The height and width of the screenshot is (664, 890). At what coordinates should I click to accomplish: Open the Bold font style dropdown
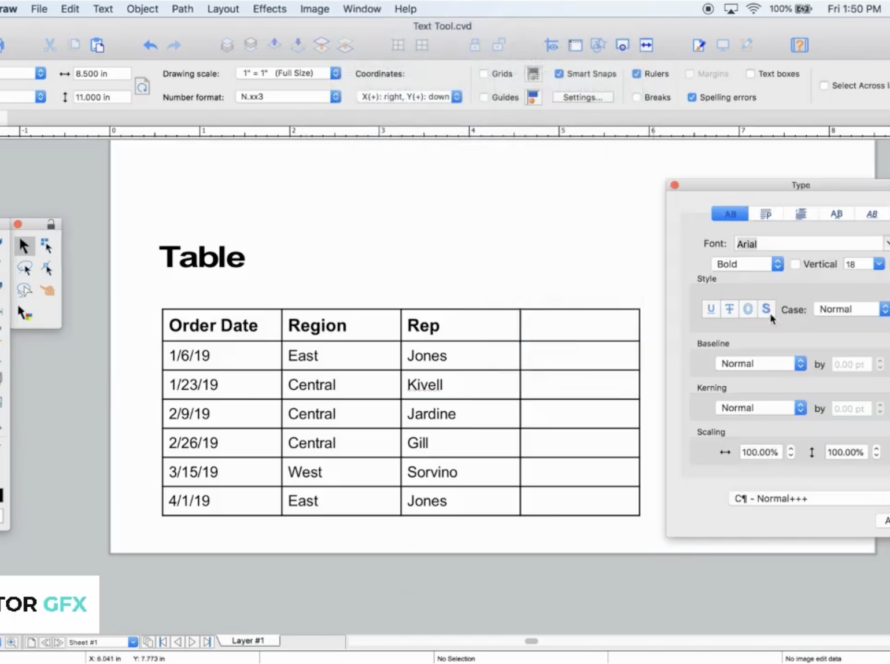[747, 264]
